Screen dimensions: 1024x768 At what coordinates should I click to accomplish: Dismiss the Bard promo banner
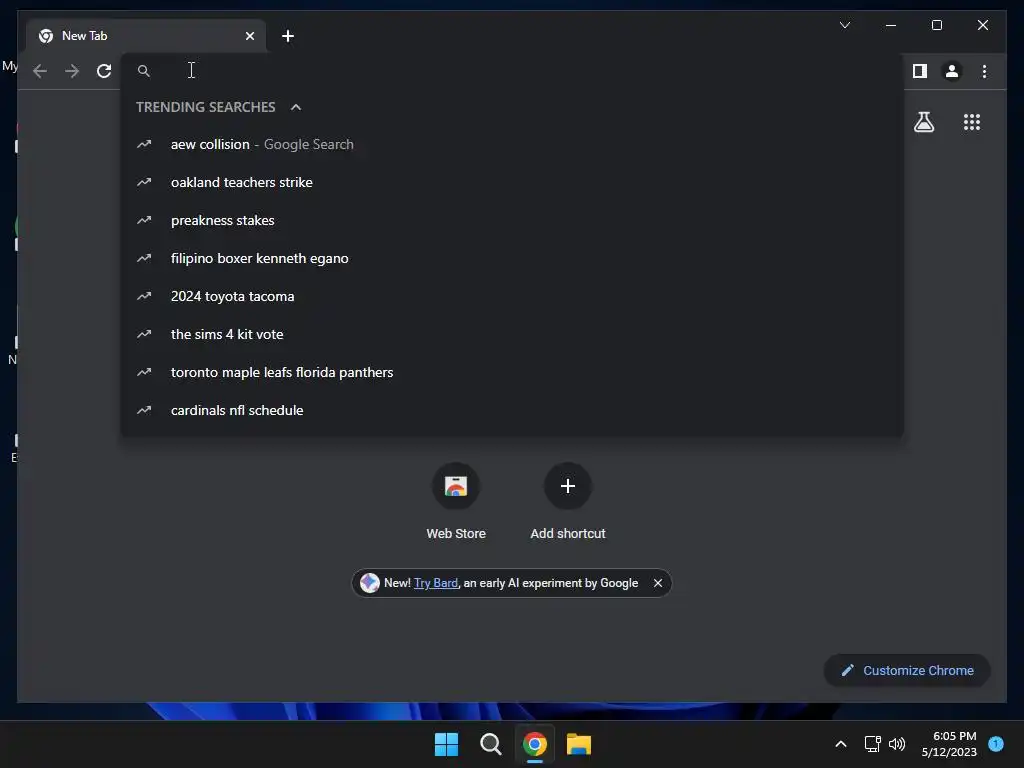[658, 583]
